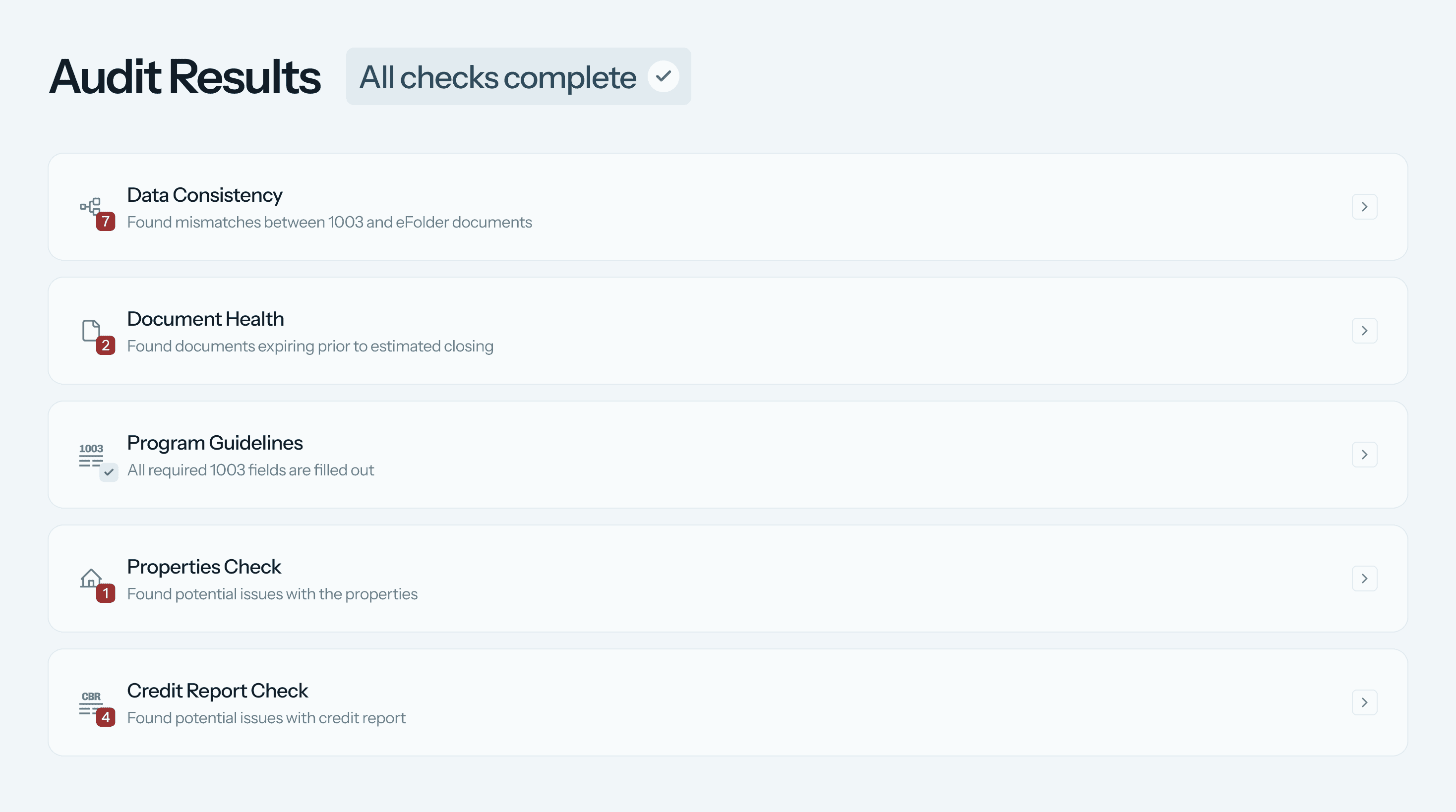Click the red 4 badge on Credit Report Check
The width and height of the screenshot is (1456, 812).
(106, 717)
